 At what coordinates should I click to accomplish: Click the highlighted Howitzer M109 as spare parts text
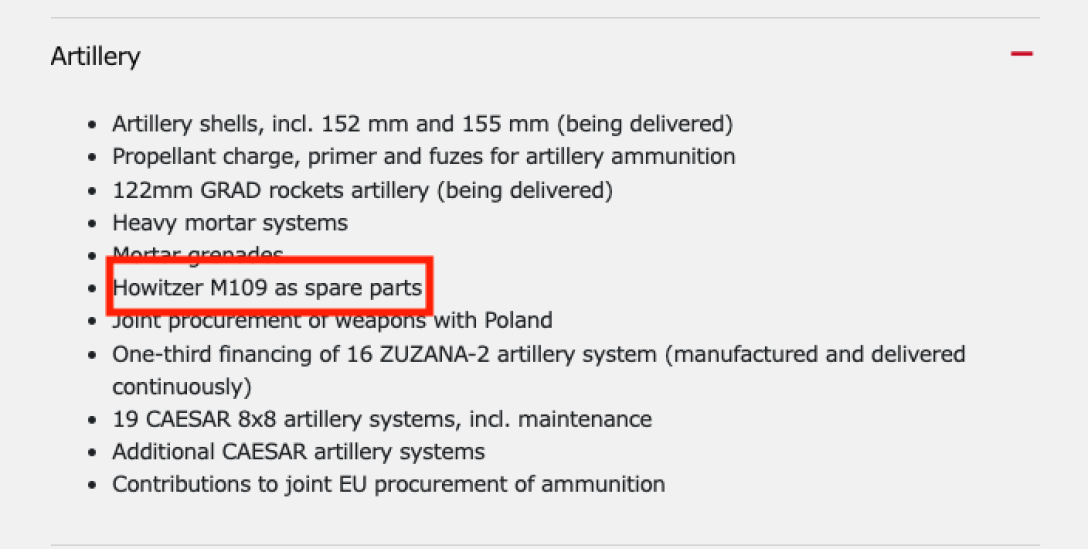267,288
